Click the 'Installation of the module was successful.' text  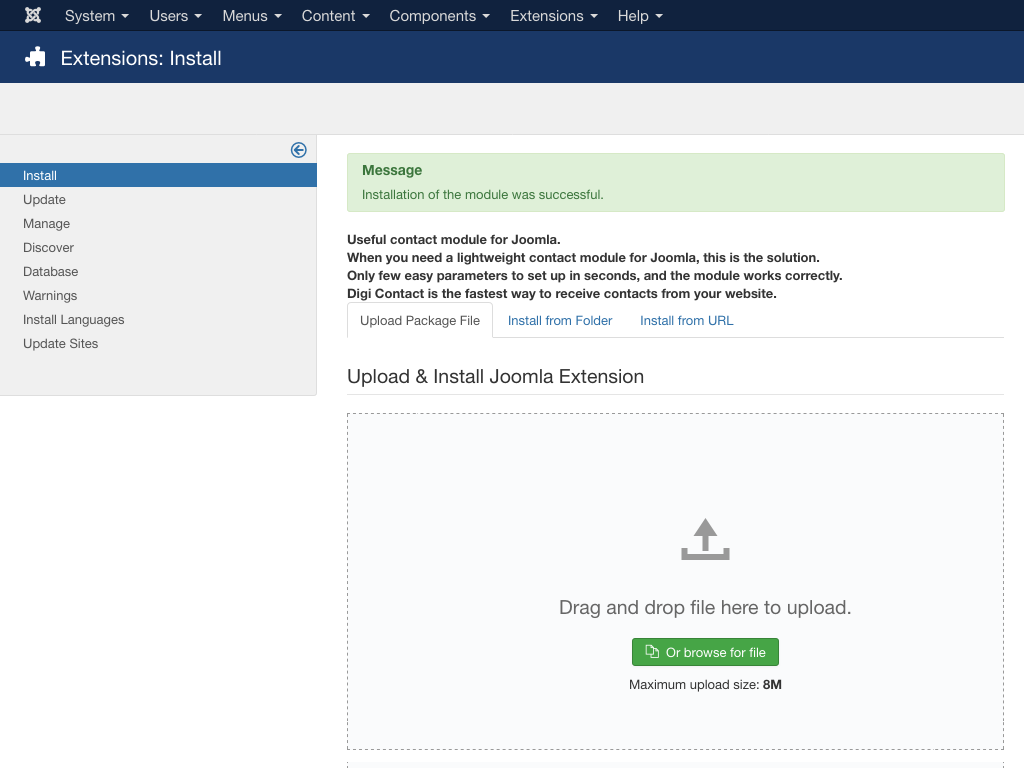483,195
